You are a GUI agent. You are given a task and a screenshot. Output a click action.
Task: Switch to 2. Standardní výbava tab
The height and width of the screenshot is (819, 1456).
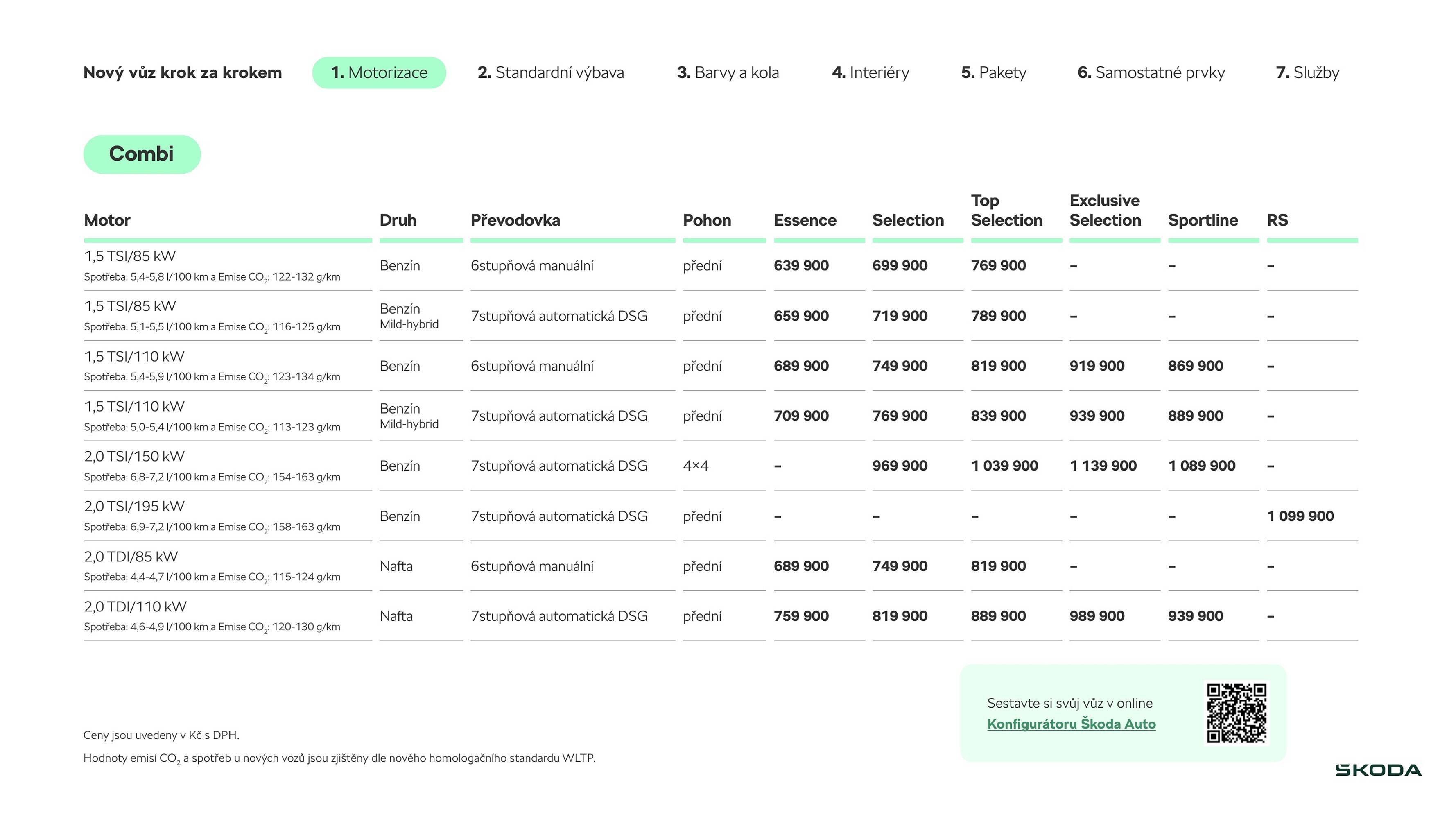(x=551, y=72)
